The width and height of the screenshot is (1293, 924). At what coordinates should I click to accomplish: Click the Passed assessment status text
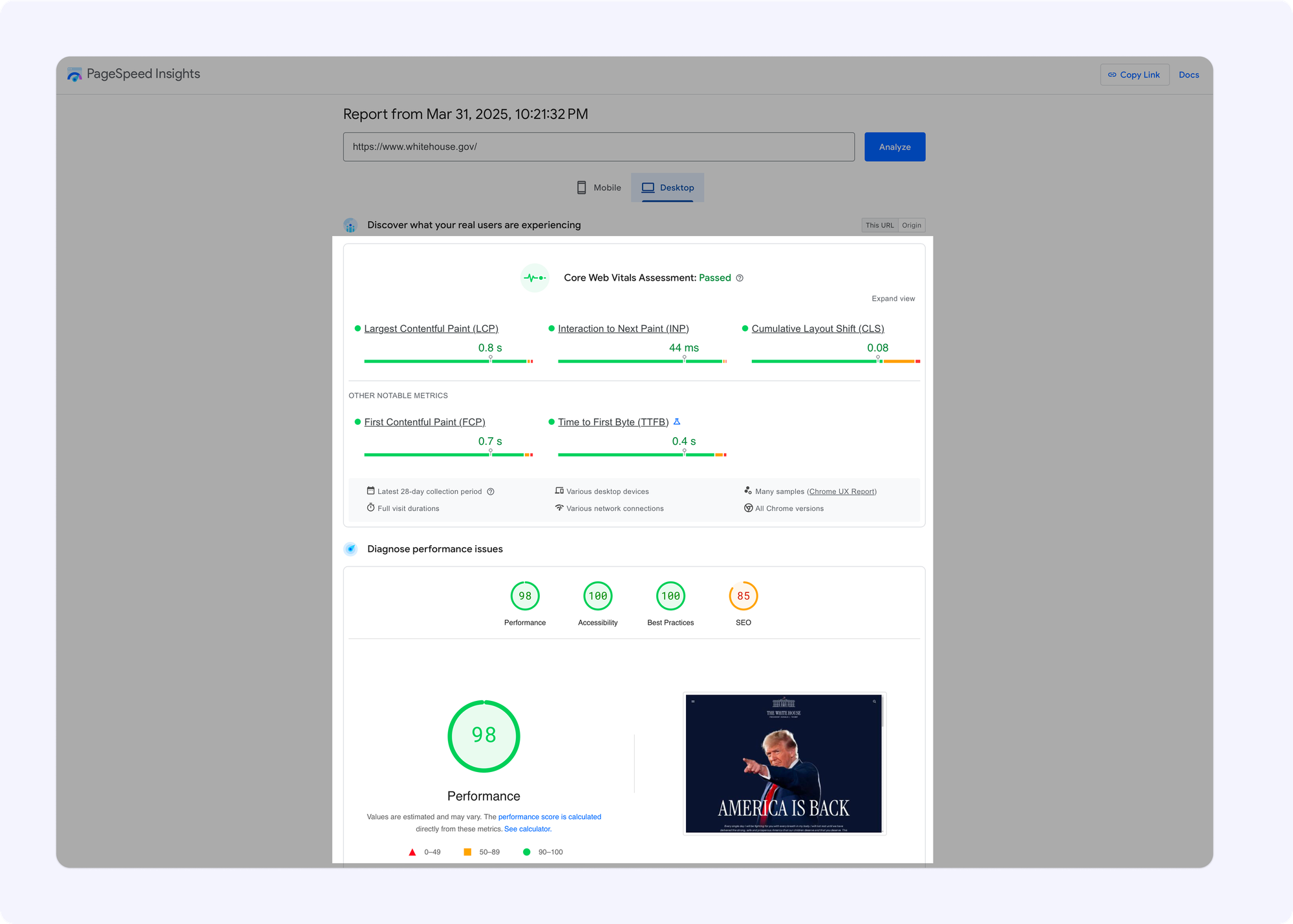coord(714,277)
